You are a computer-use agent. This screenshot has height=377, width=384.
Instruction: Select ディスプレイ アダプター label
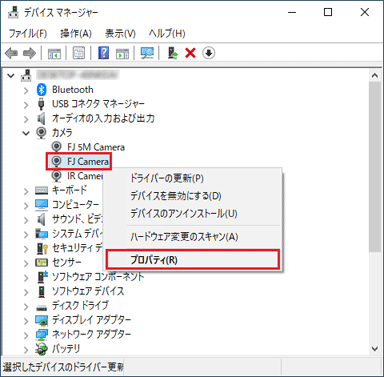91,320
